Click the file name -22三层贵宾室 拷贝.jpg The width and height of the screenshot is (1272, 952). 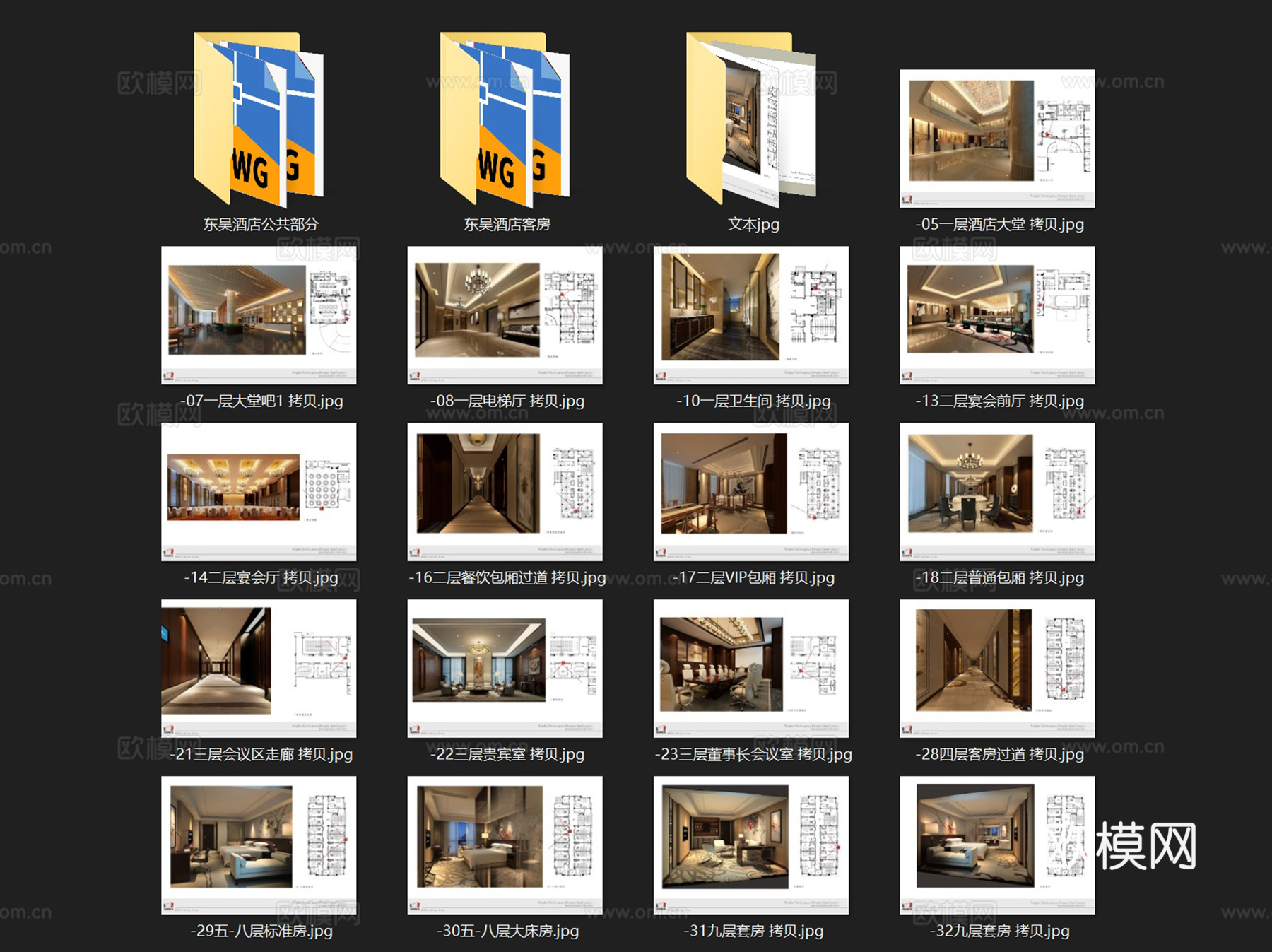coord(507,754)
